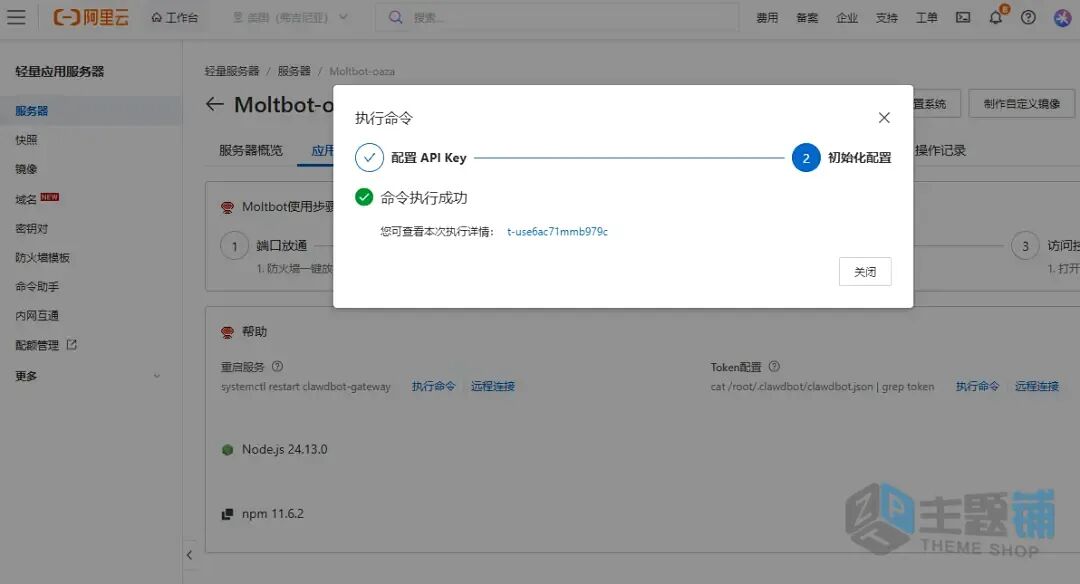Open the user avatar menu

click(x=1063, y=17)
